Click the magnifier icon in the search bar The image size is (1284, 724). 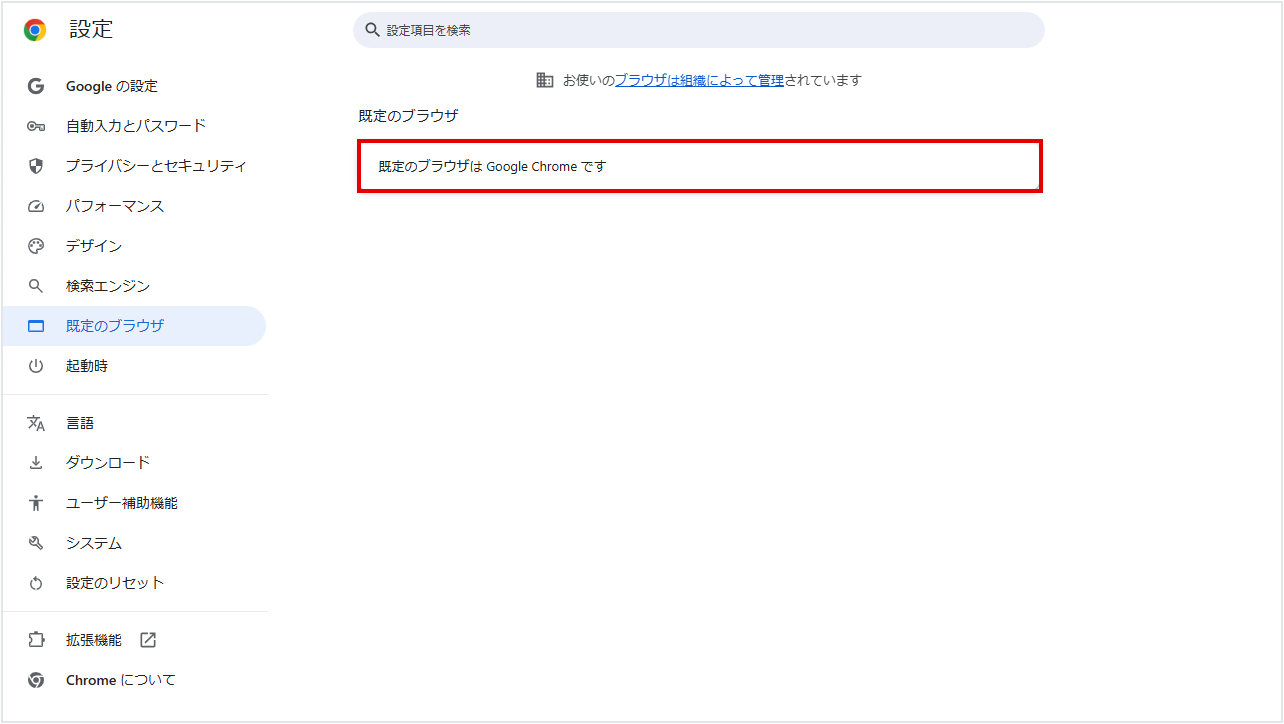[372, 30]
